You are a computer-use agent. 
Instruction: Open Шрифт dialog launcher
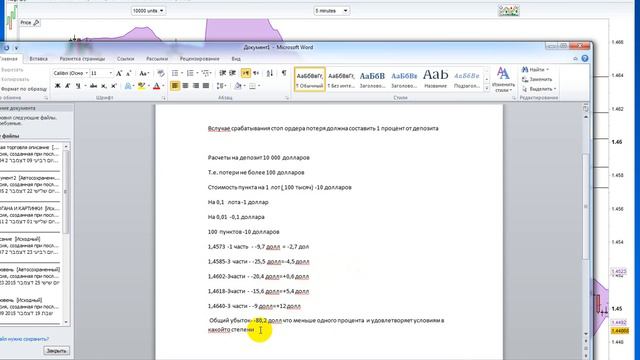[164, 98]
